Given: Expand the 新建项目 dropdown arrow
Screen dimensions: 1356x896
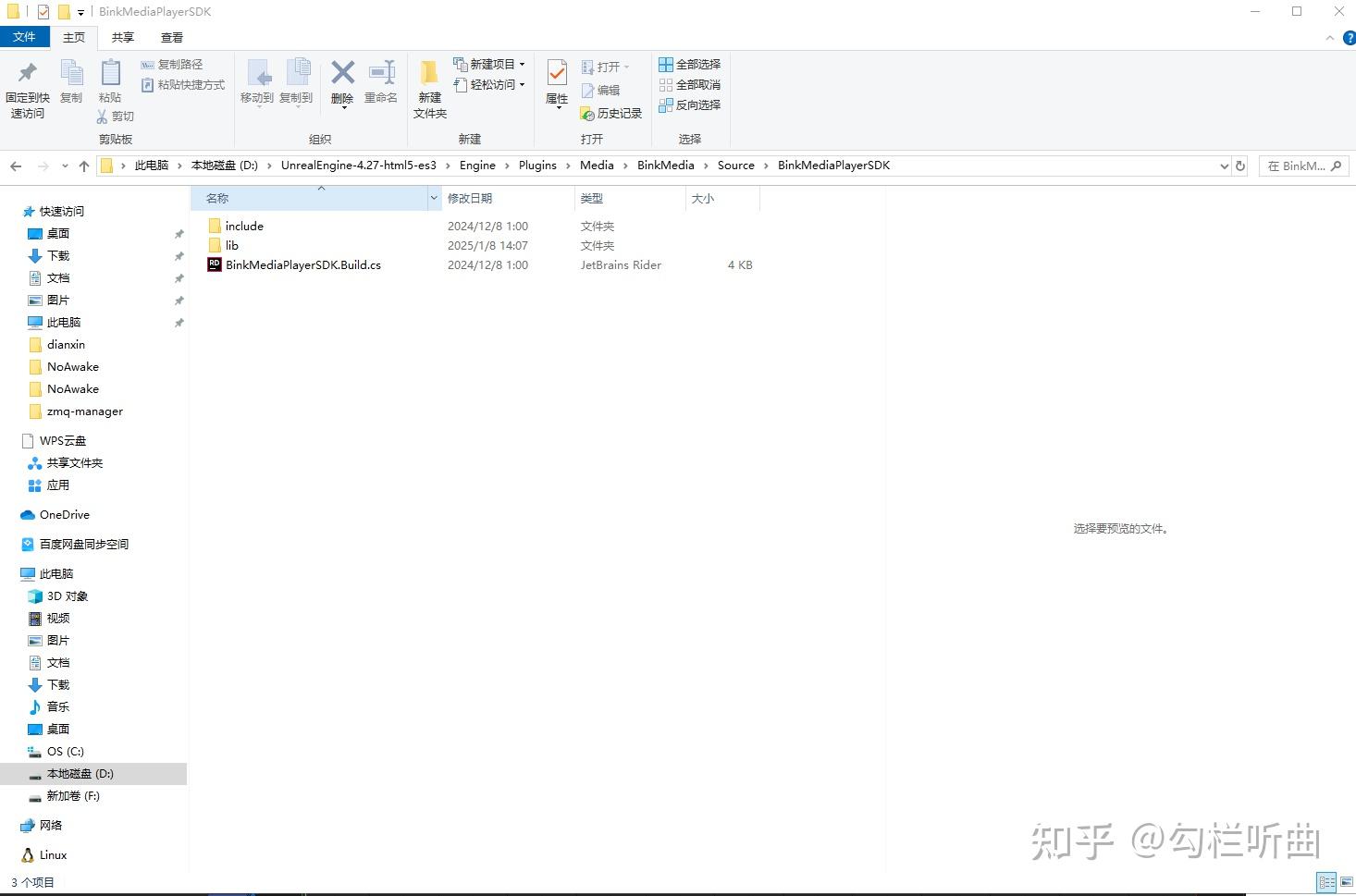Looking at the screenshot, I should (521, 64).
